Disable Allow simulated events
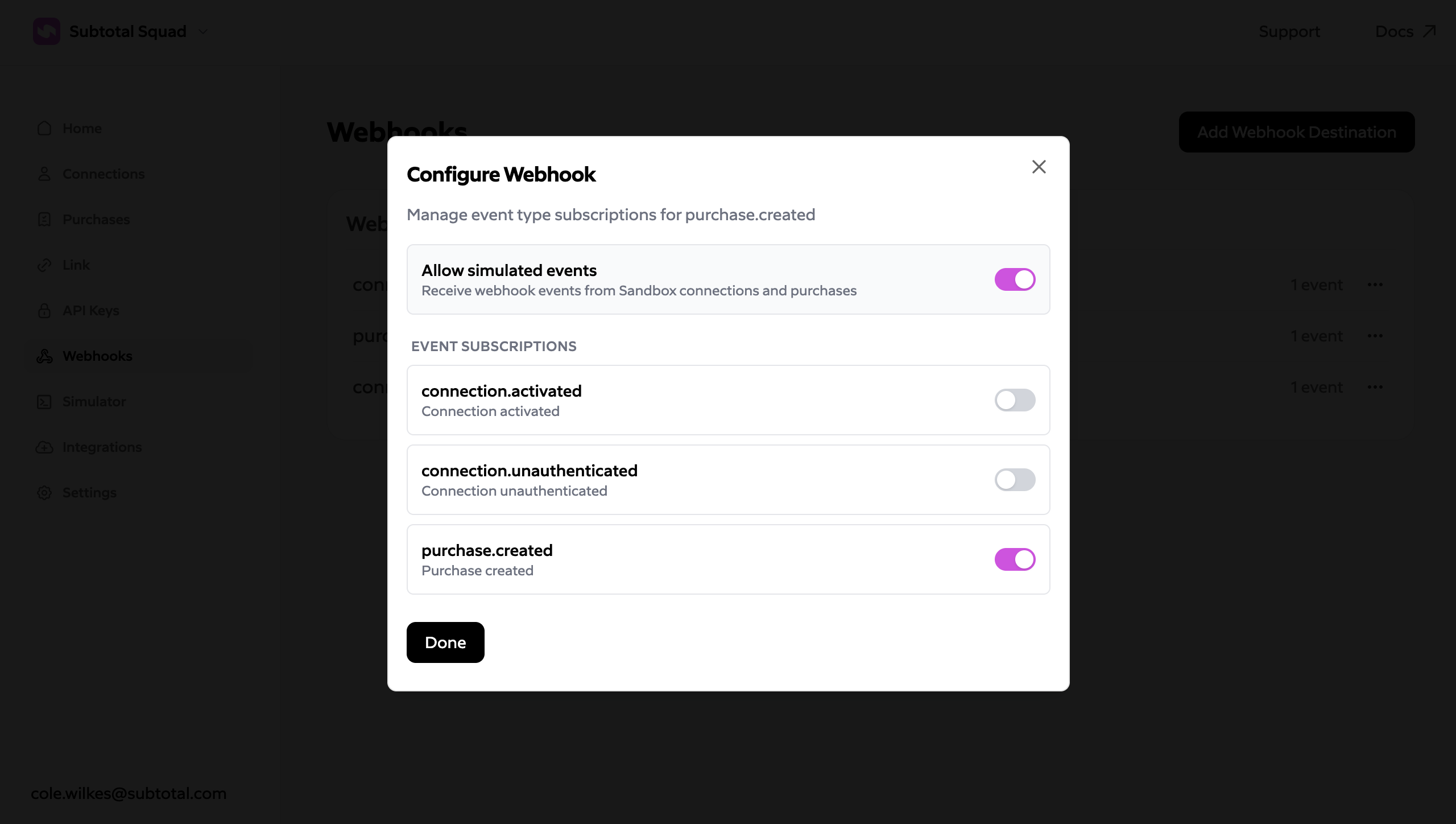 click(1015, 279)
